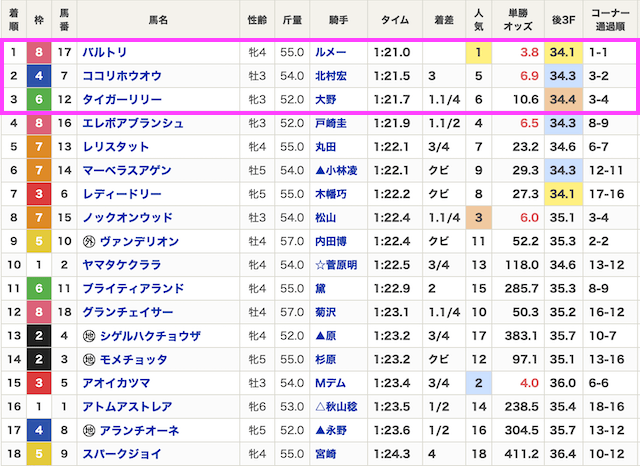The image size is (640, 466).
Task: Open horse page for ブライティアランド
Action: tap(133, 289)
